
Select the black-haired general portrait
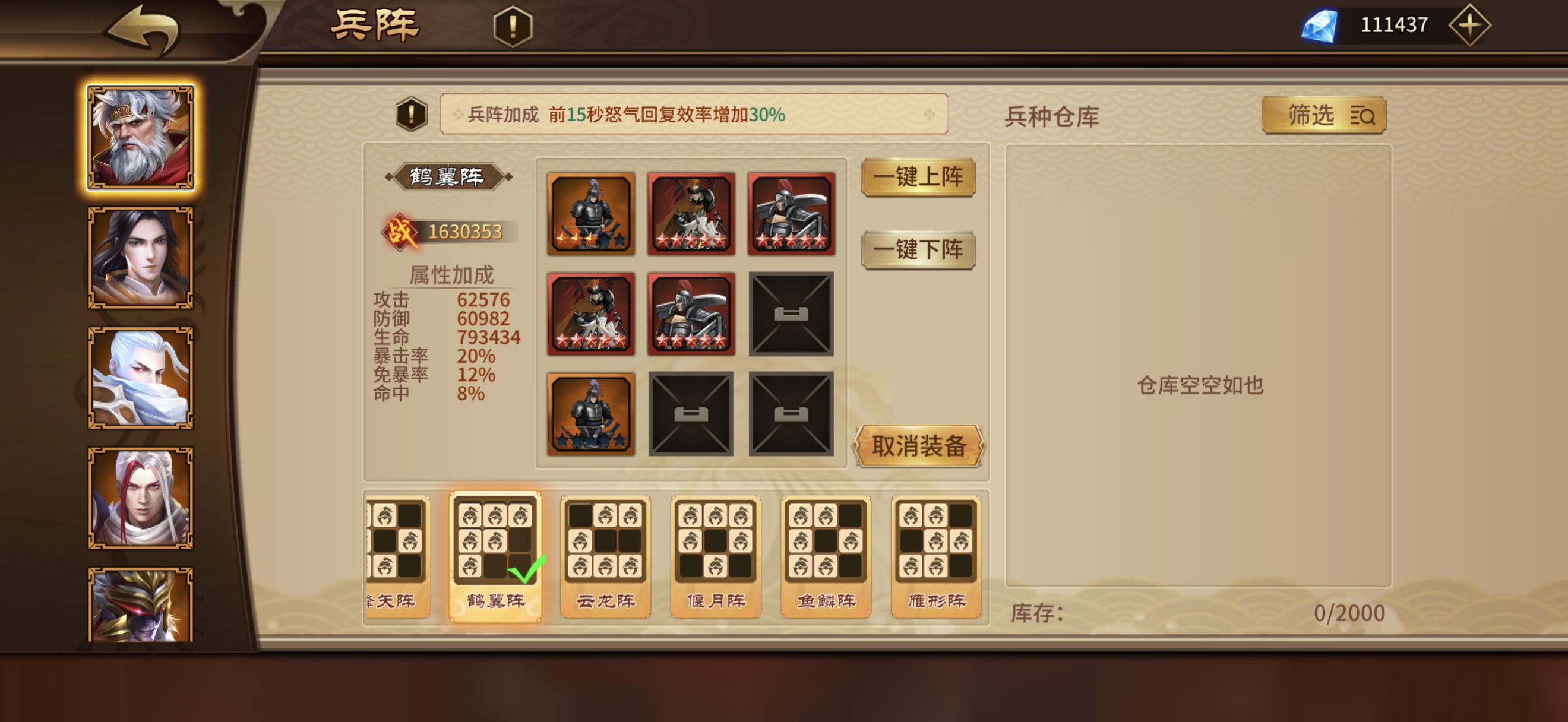coord(141,257)
